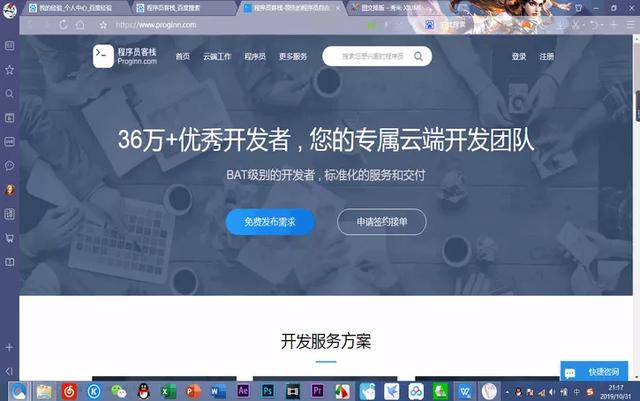This screenshot has height=401, width=640.
Task: Click the sidebar search icon
Action: tap(10, 94)
